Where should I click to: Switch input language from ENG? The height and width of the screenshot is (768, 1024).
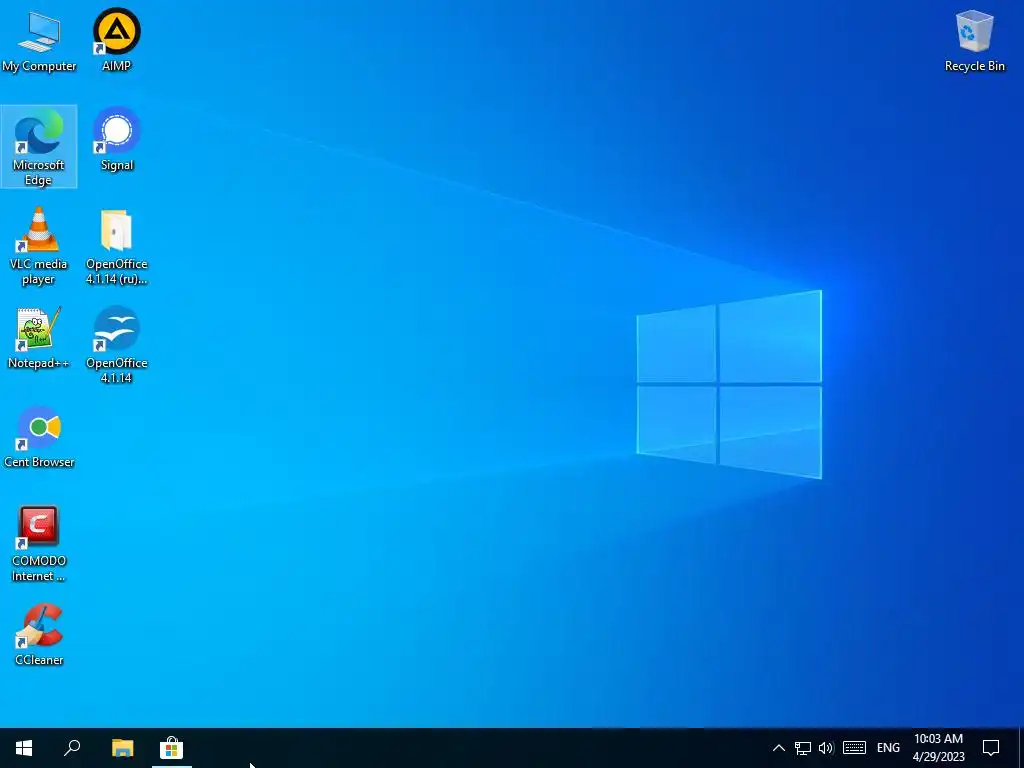(888, 748)
